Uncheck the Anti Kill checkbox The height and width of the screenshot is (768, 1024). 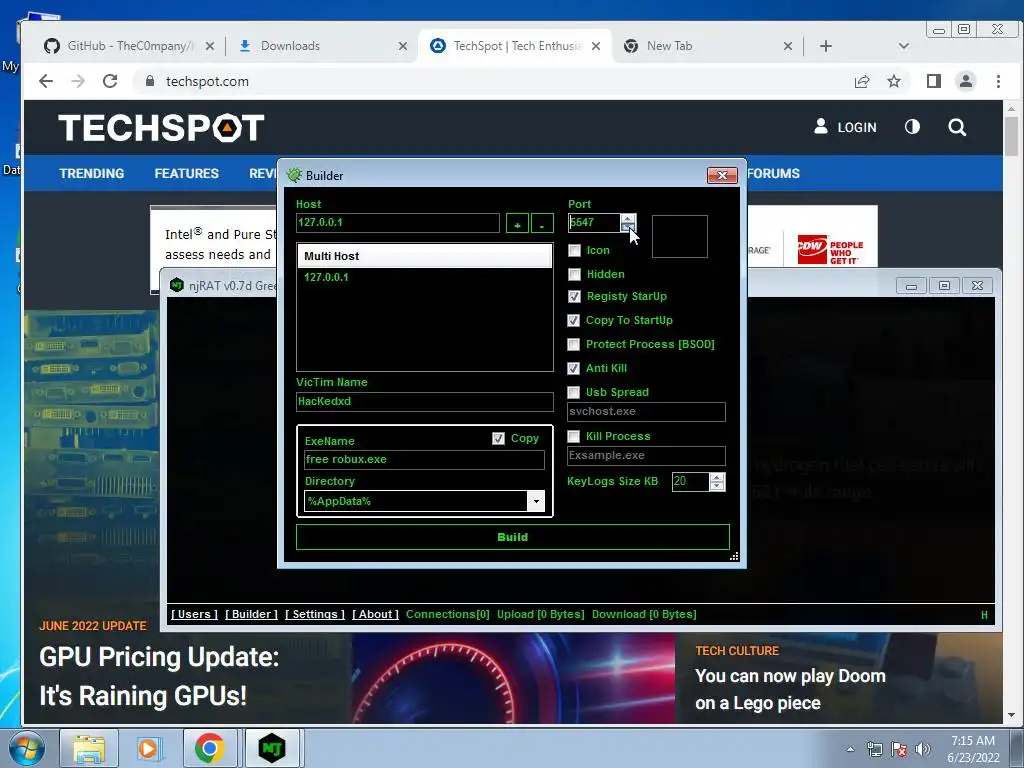[x=573, y=368]
